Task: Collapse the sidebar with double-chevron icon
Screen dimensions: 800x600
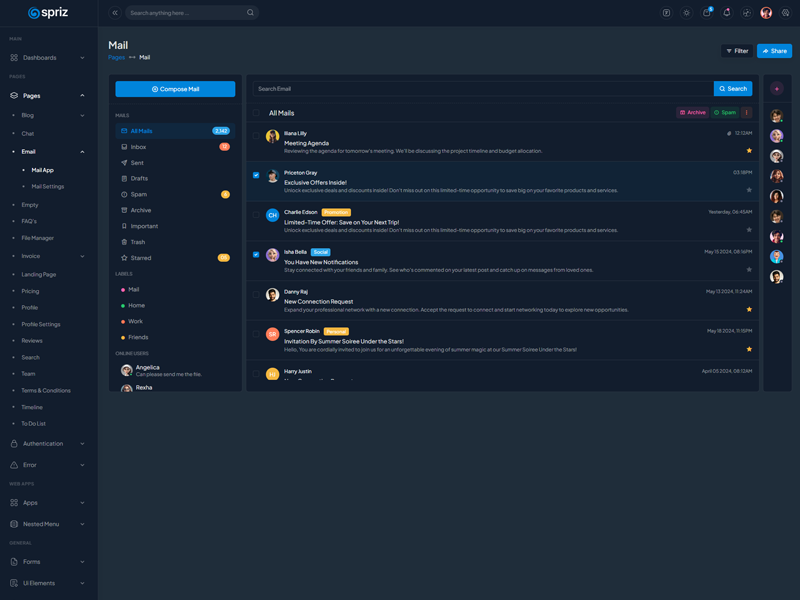Action: point(115,13)
